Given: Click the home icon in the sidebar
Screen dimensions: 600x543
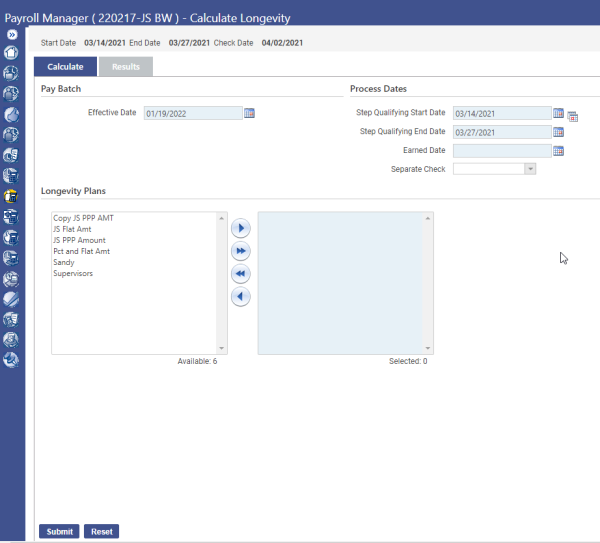Looking at the screenshot, I should [x=12, y=52].
